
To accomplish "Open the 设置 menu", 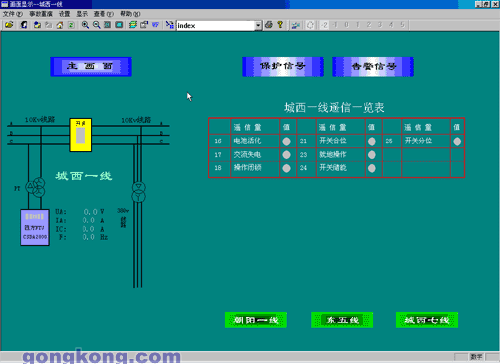I will tap(65, 14).
